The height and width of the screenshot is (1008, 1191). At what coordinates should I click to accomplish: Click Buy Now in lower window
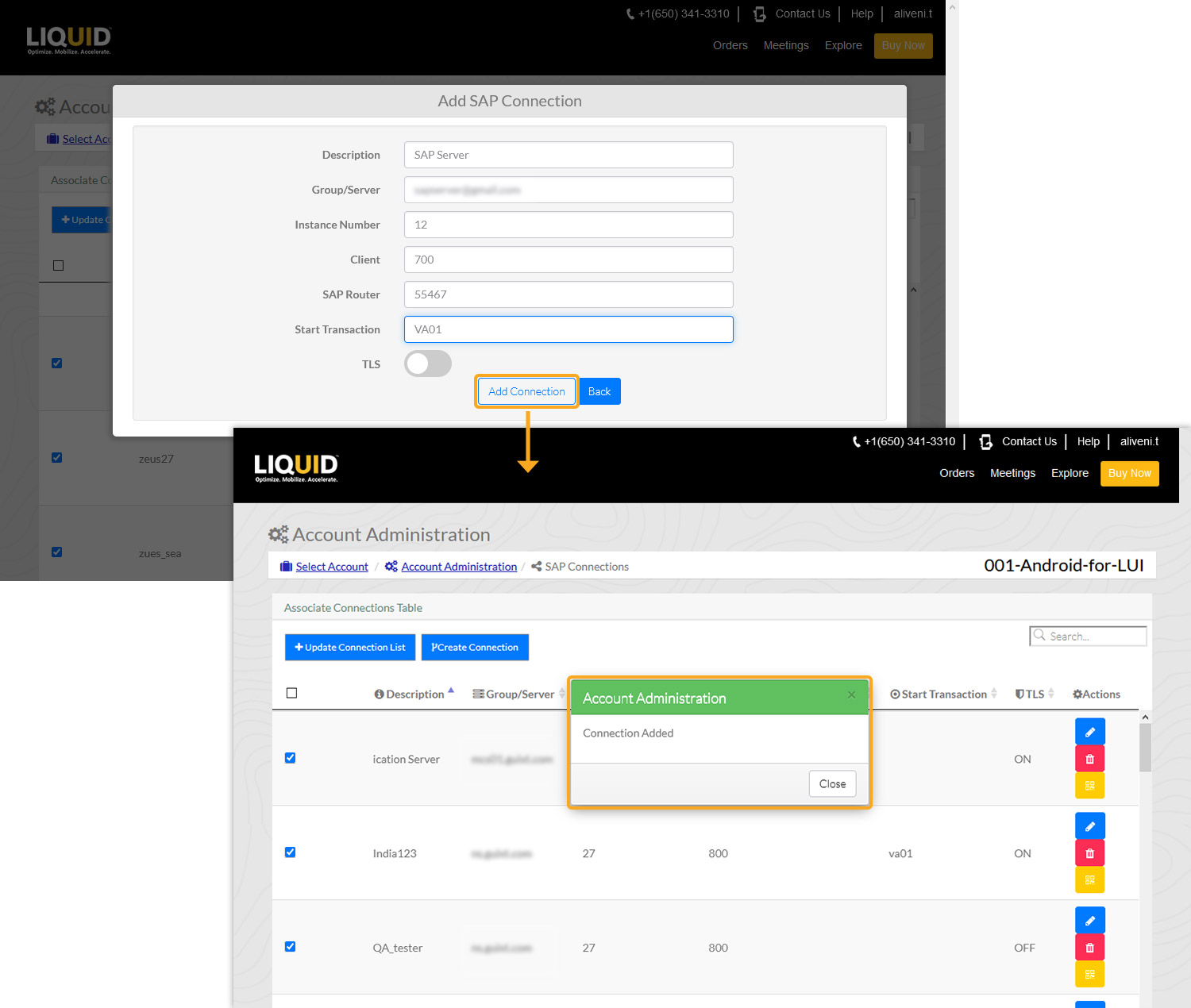1129,473
